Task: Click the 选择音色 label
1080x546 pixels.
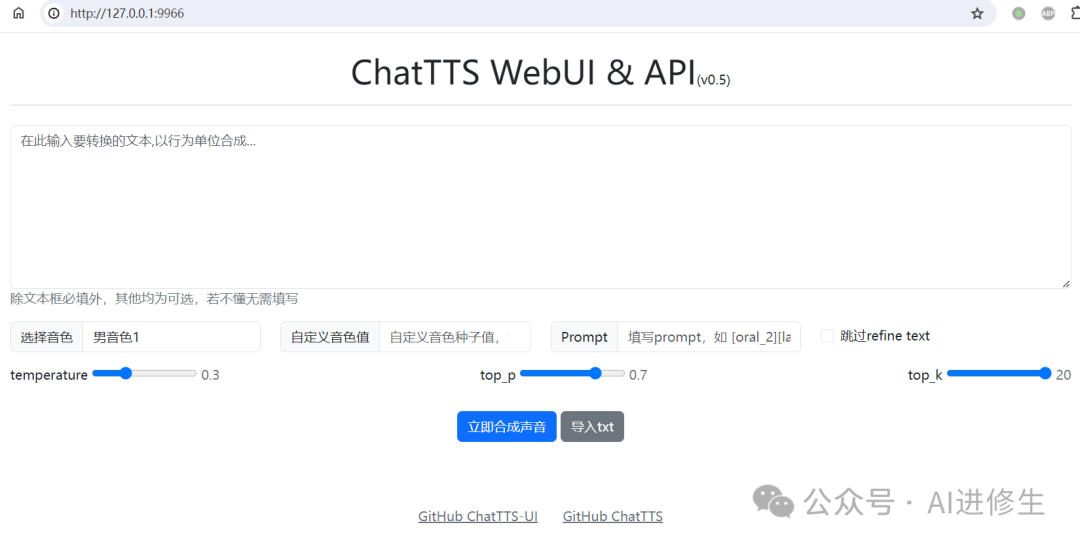Action: [46, 337]
